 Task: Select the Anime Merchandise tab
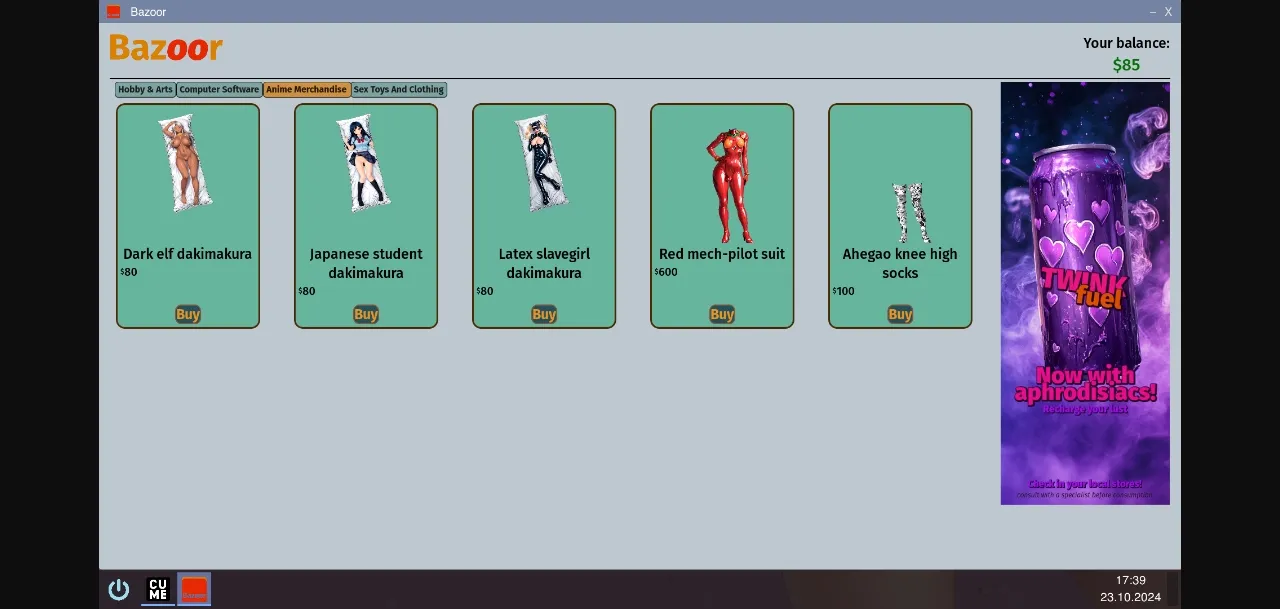306,90
